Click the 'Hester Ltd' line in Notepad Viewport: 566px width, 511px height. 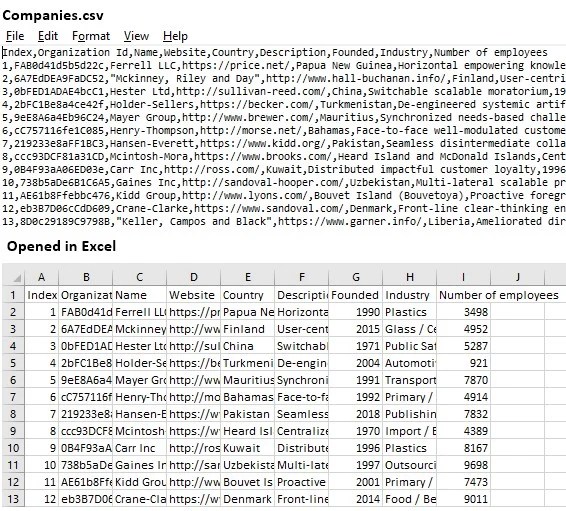(x=284, y=92)
